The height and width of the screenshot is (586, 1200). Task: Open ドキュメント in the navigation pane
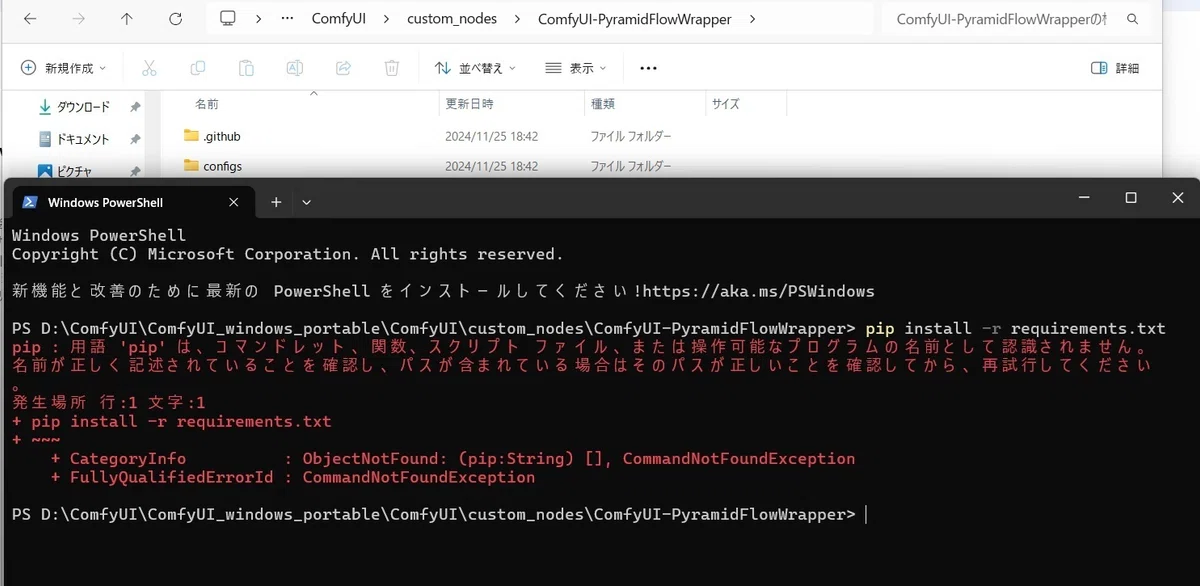[x=82, y=139]
